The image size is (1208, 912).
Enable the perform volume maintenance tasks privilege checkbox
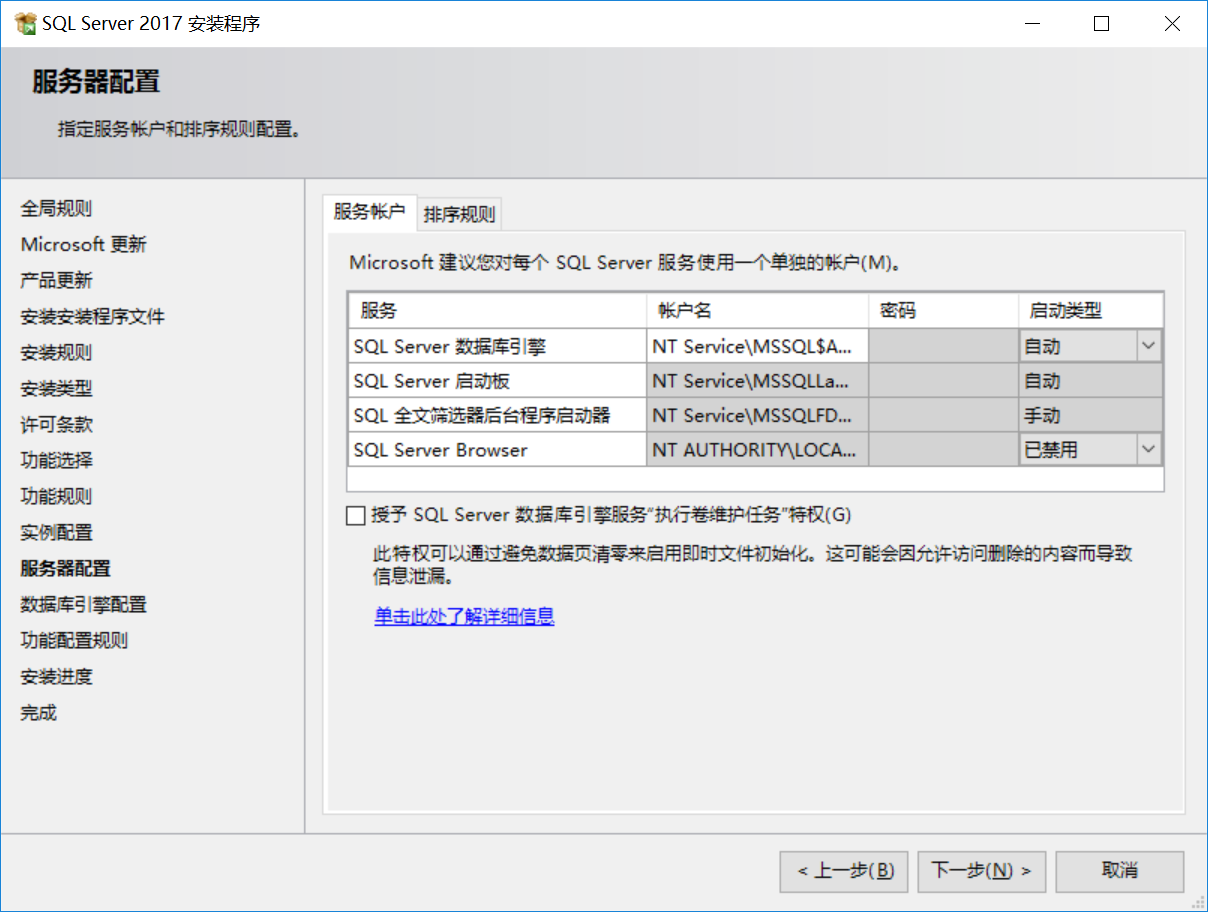pos(356,516)
